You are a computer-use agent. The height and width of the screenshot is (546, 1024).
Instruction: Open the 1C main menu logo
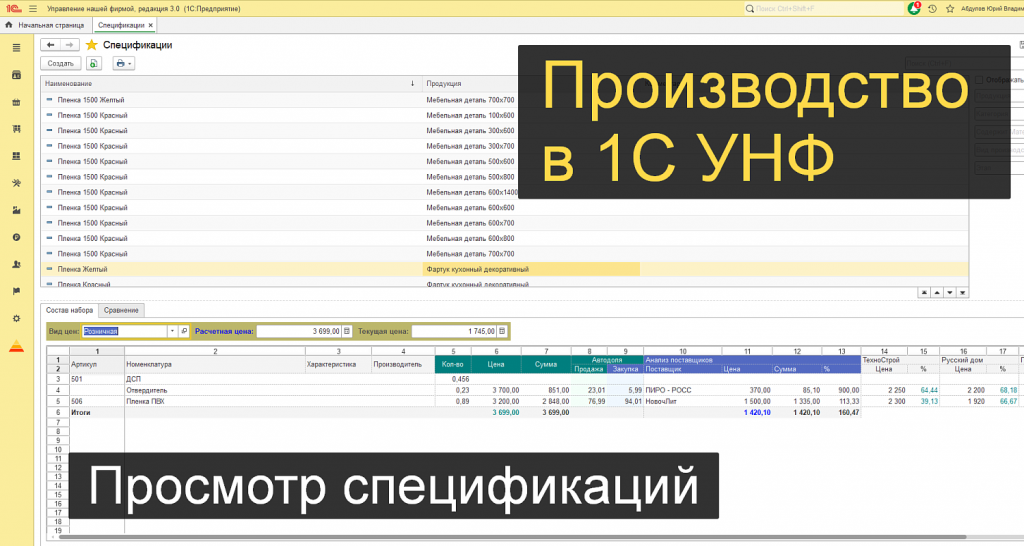(13, 8)
